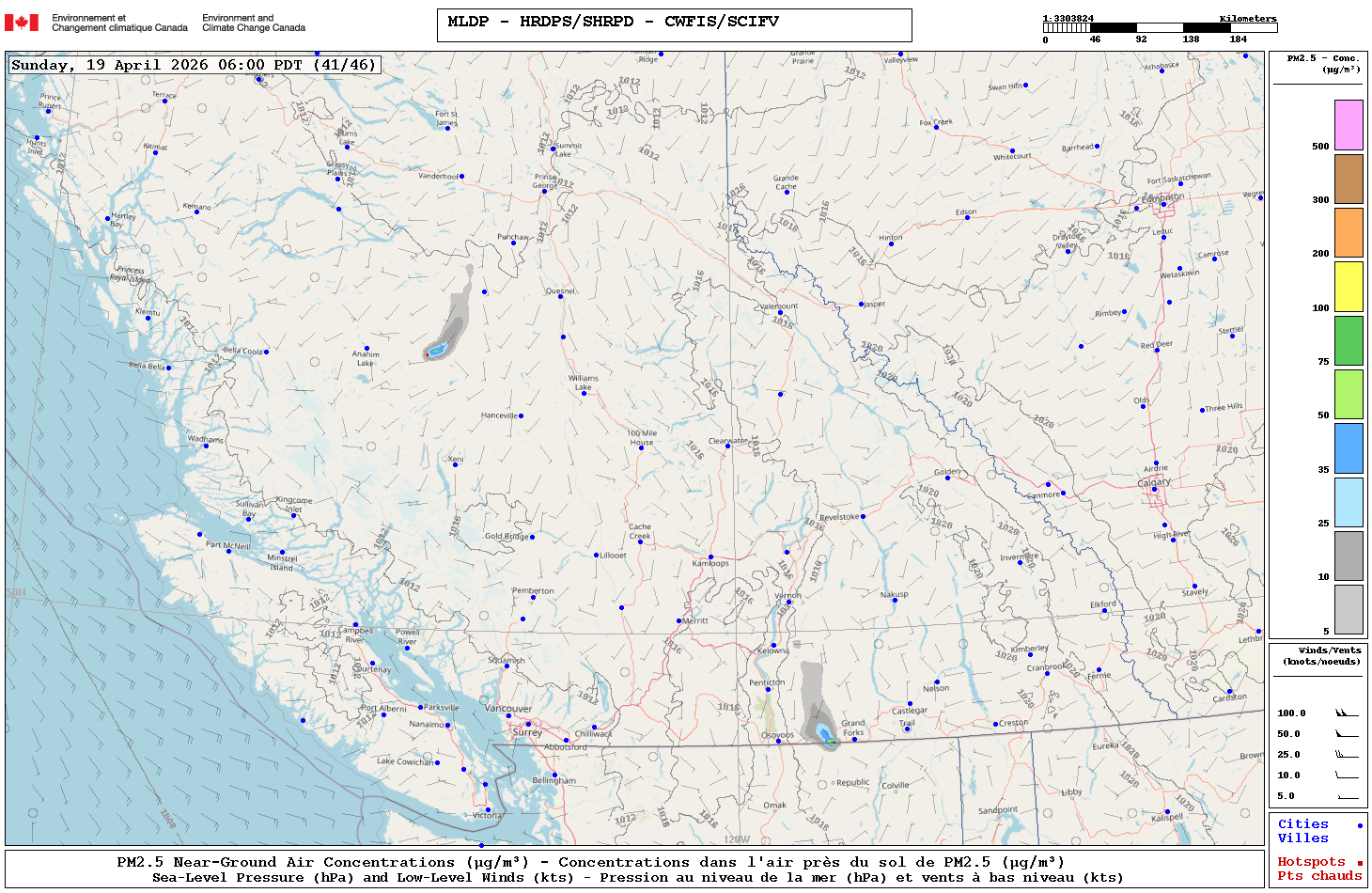Click the blue 35 µg/m³ legend swatch
1372x893 pixels.
1349,448
